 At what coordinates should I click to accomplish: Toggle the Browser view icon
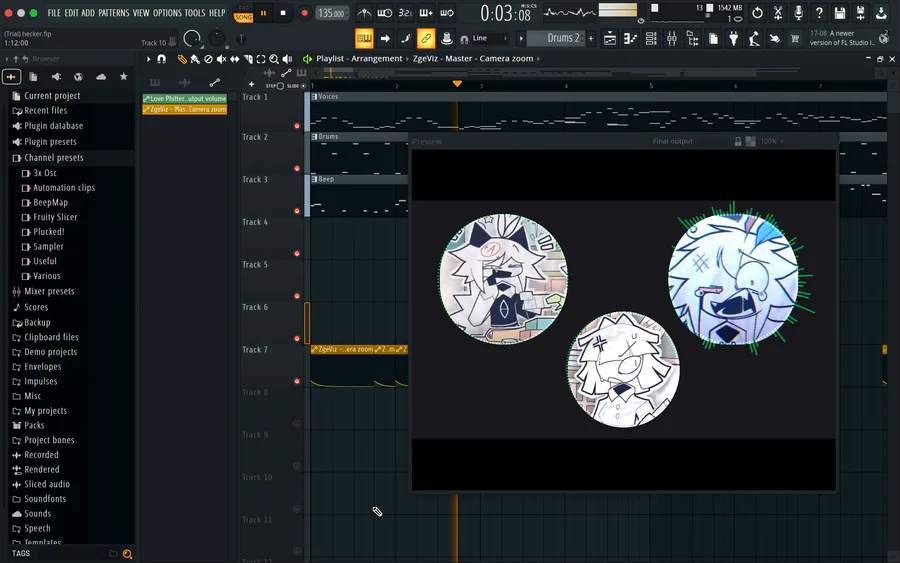(692, 38)
